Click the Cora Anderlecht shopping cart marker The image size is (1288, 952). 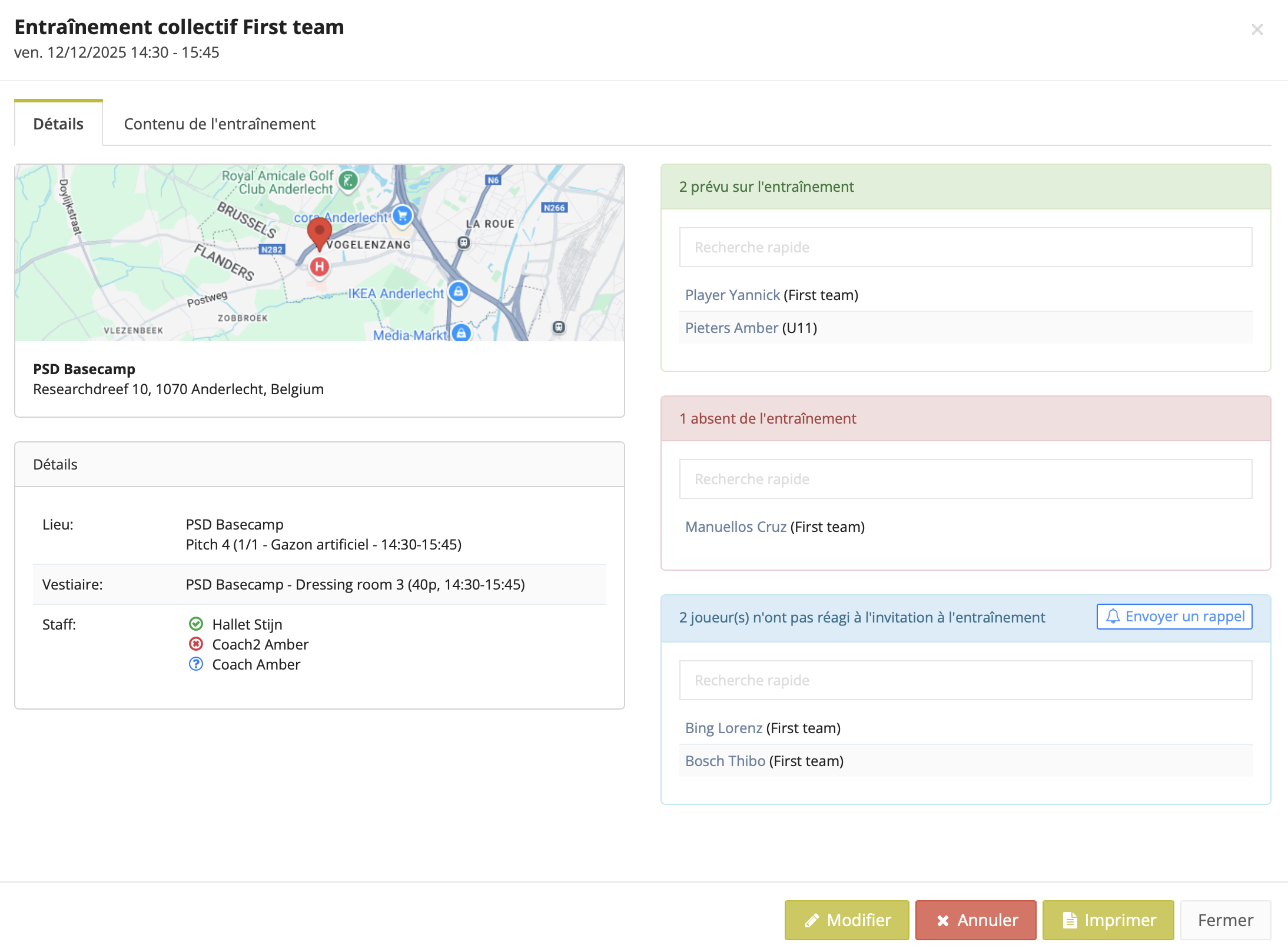[x=402, y=215]
